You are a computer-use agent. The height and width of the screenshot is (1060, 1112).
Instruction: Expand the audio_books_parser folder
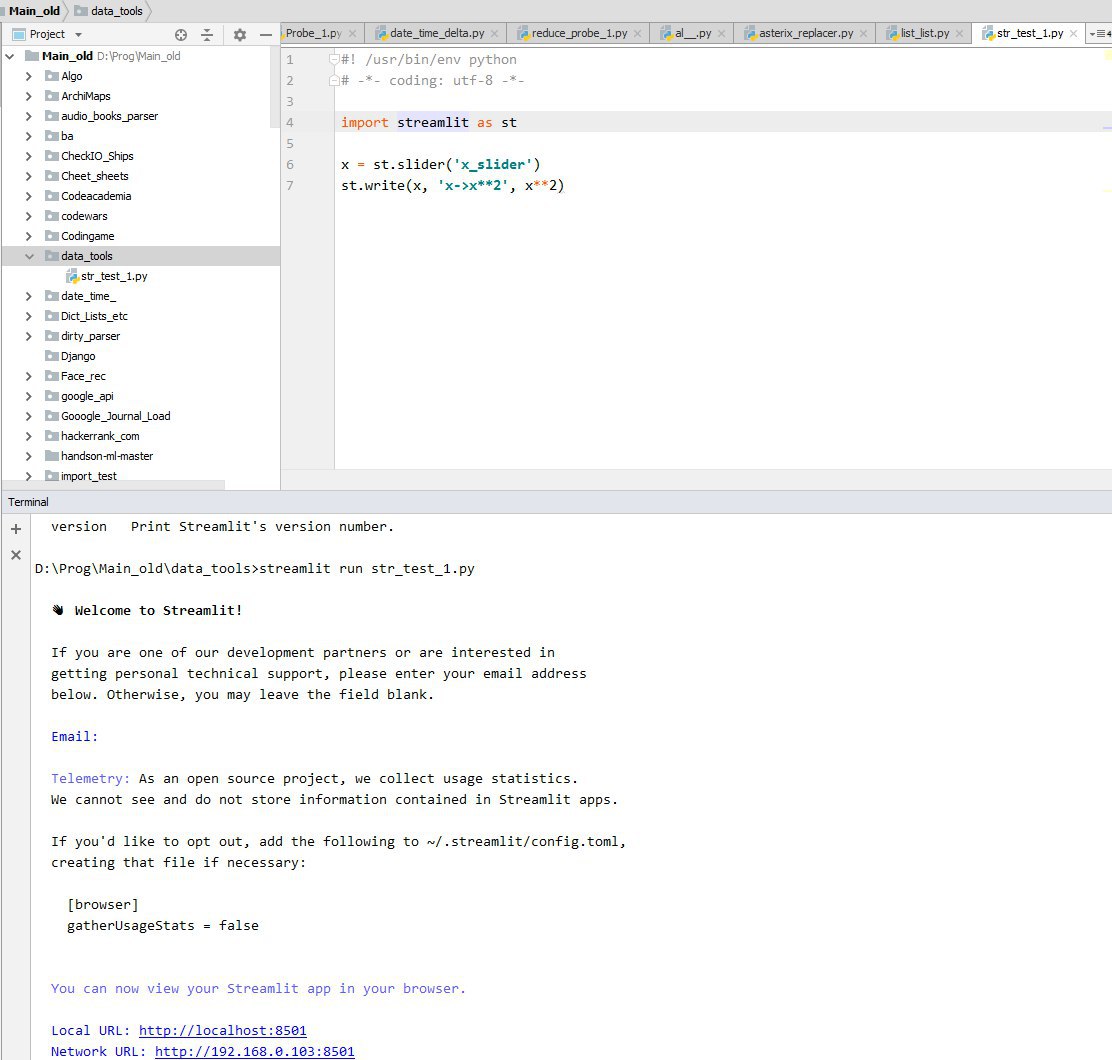click(x=28, y=116)
